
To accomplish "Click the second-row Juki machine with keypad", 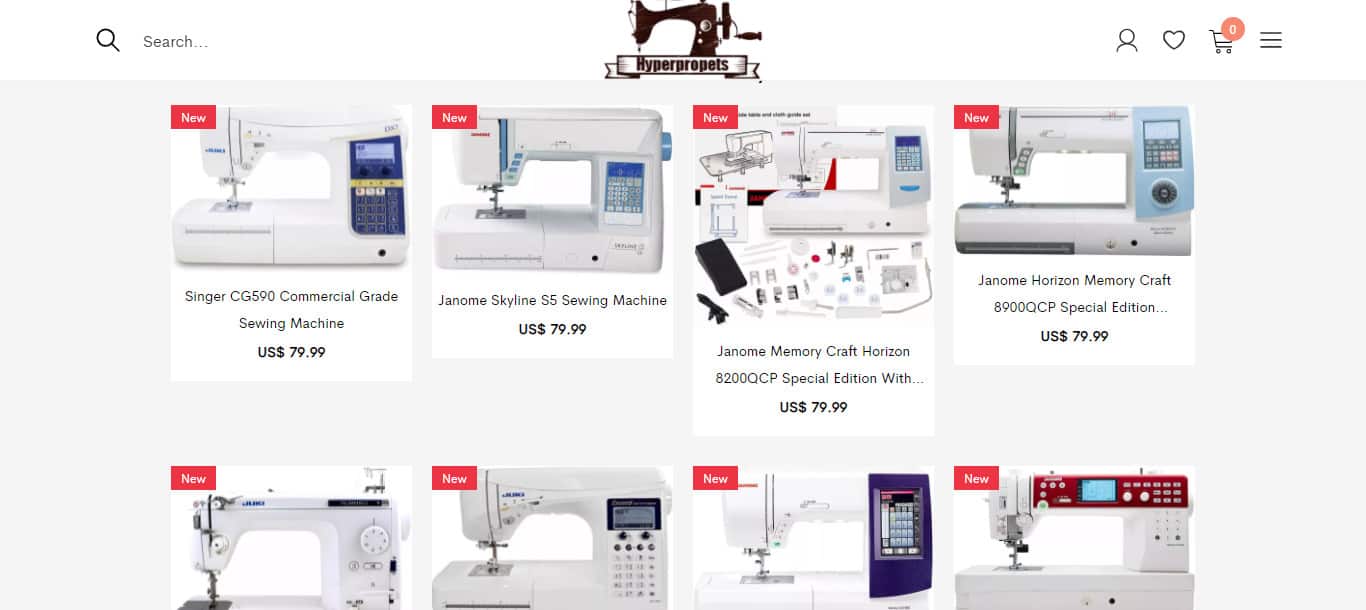I will [x=552, y=538].
